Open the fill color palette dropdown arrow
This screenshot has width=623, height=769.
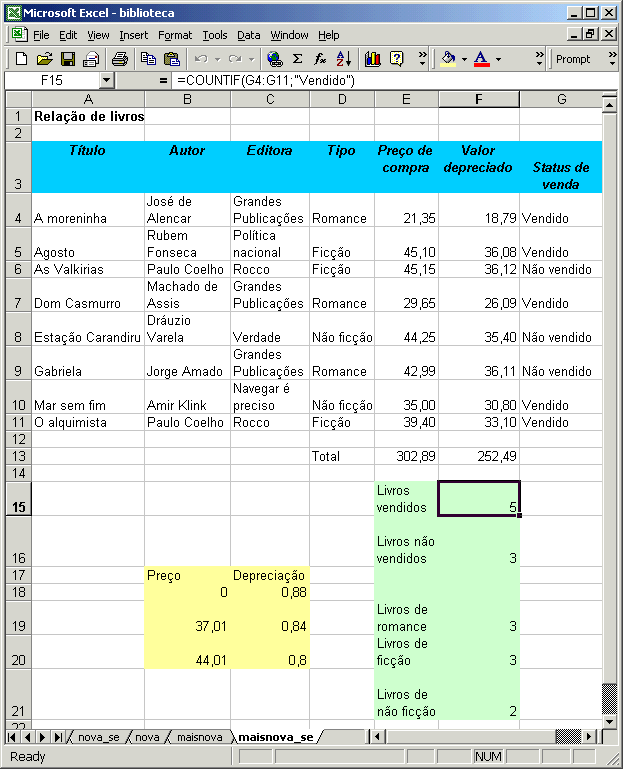[464, 59]
